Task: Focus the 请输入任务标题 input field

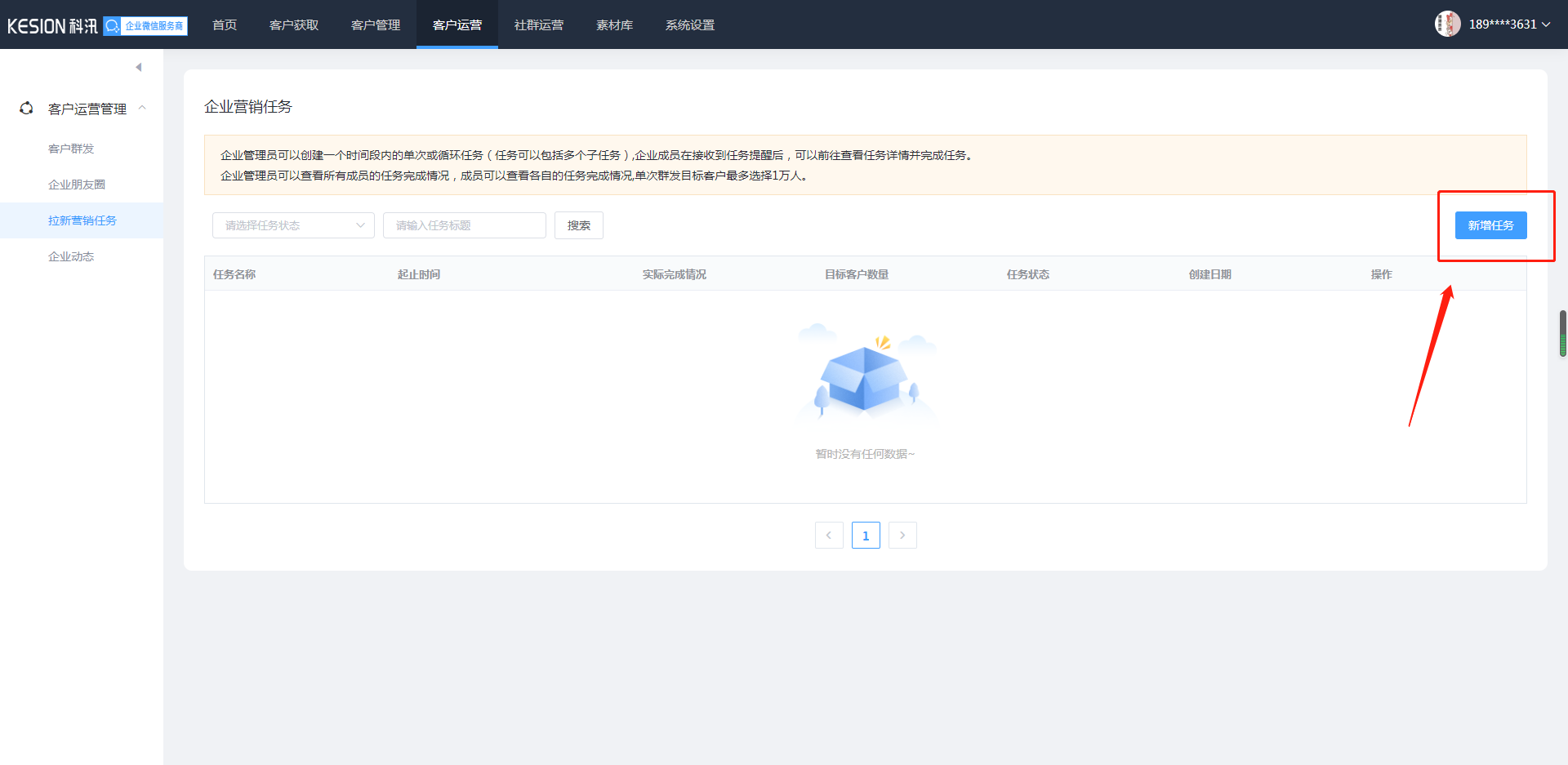Action: pyautogui.click(x=465, y=225)
